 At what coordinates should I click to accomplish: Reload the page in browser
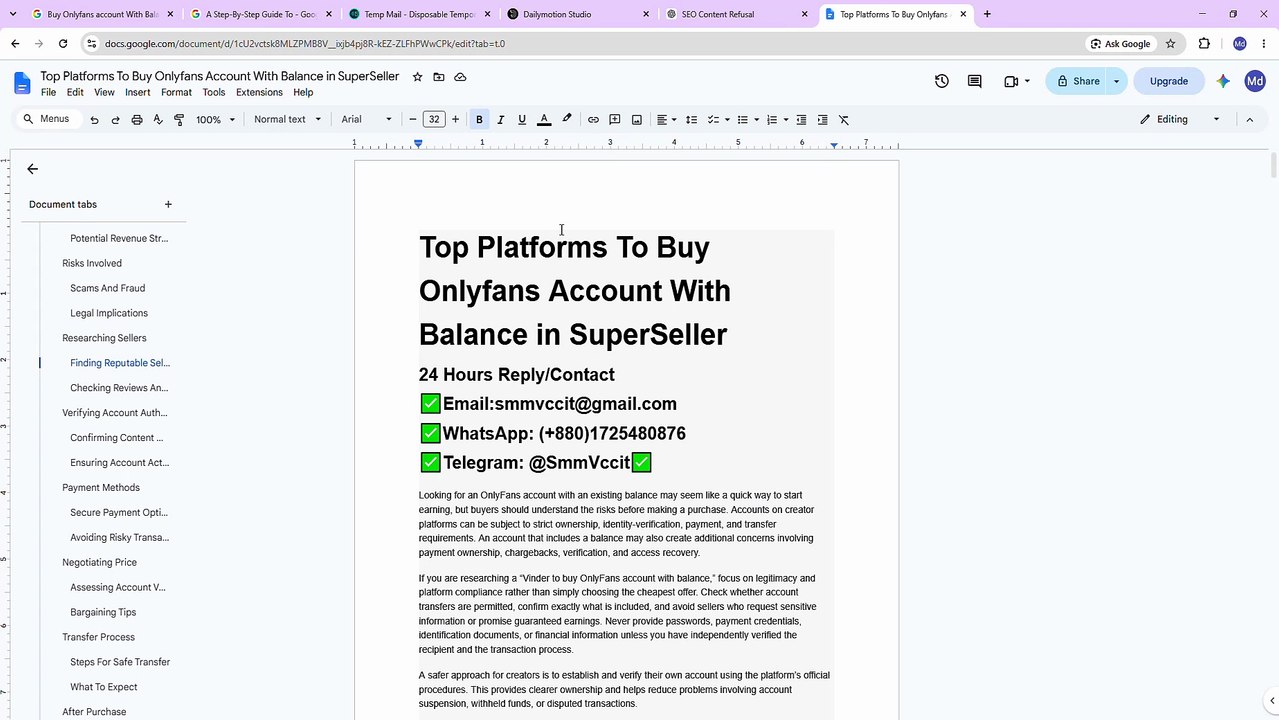[x=63, y=44]
